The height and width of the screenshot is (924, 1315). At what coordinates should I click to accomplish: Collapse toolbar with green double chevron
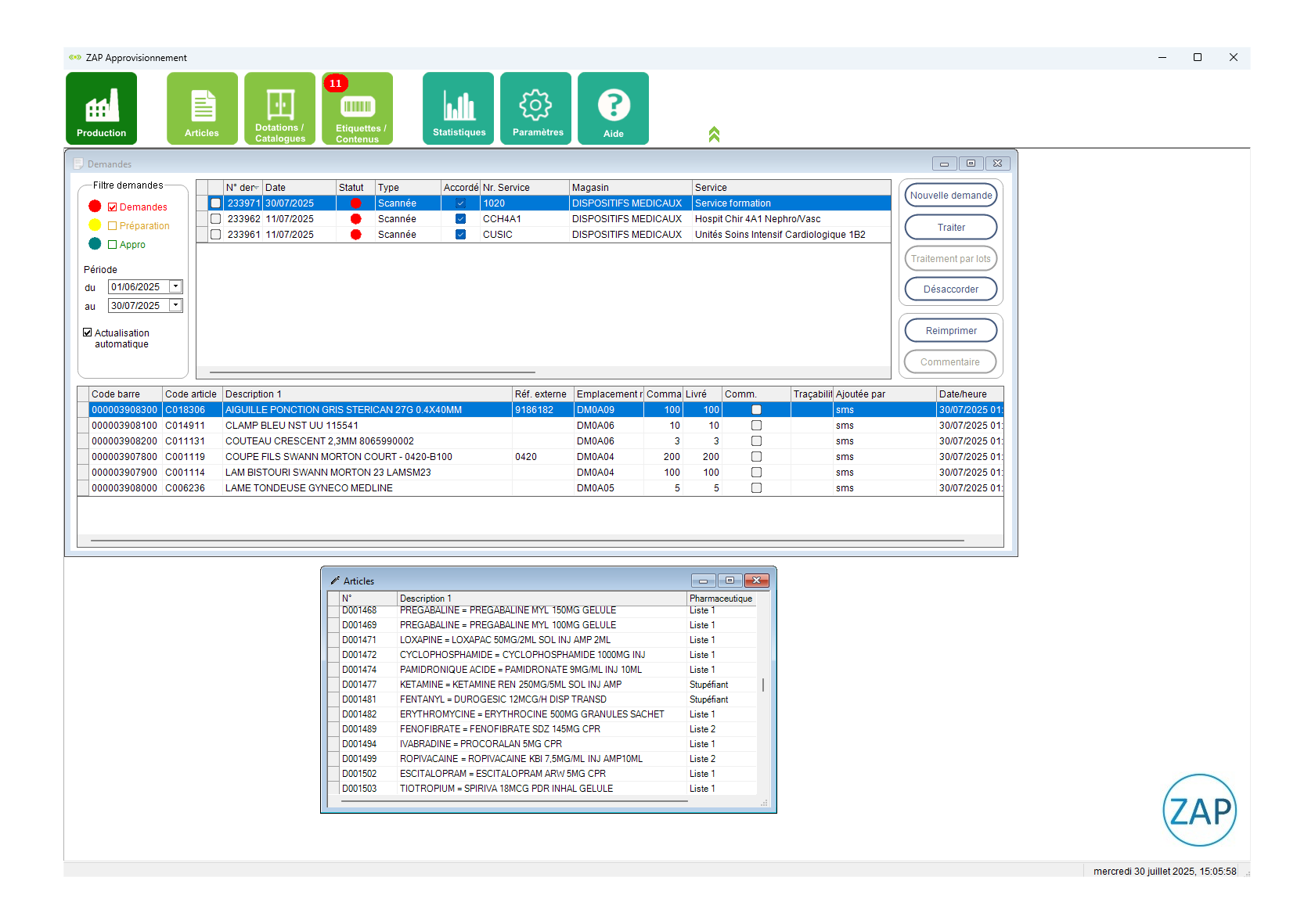pos(714,135)
